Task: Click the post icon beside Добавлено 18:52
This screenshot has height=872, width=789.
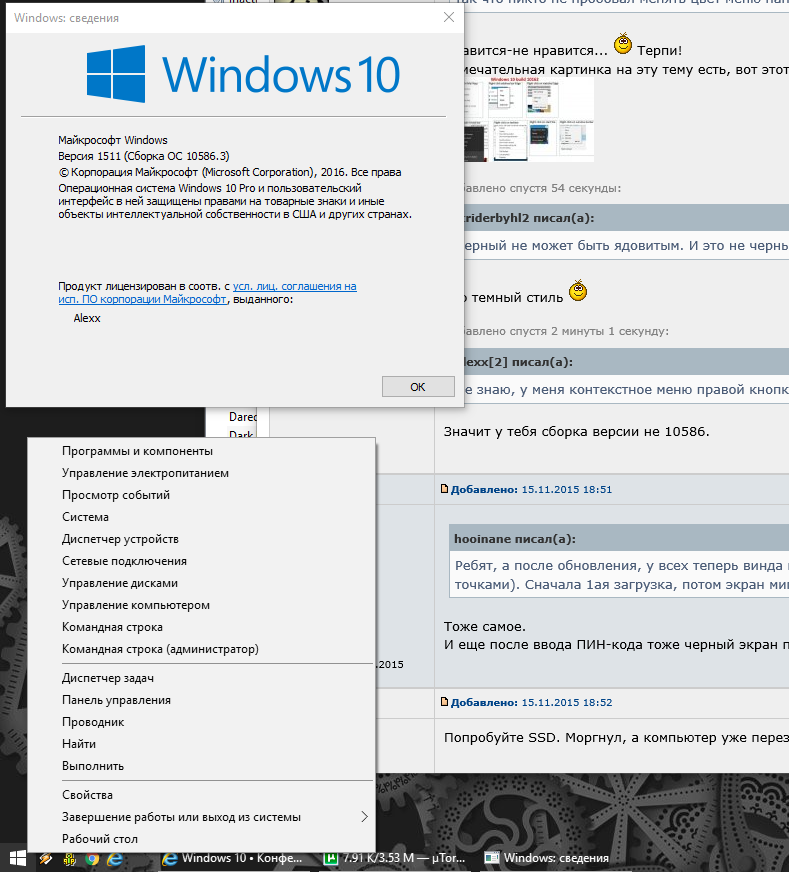Action: pyautogui.click(x=444, y=702)
